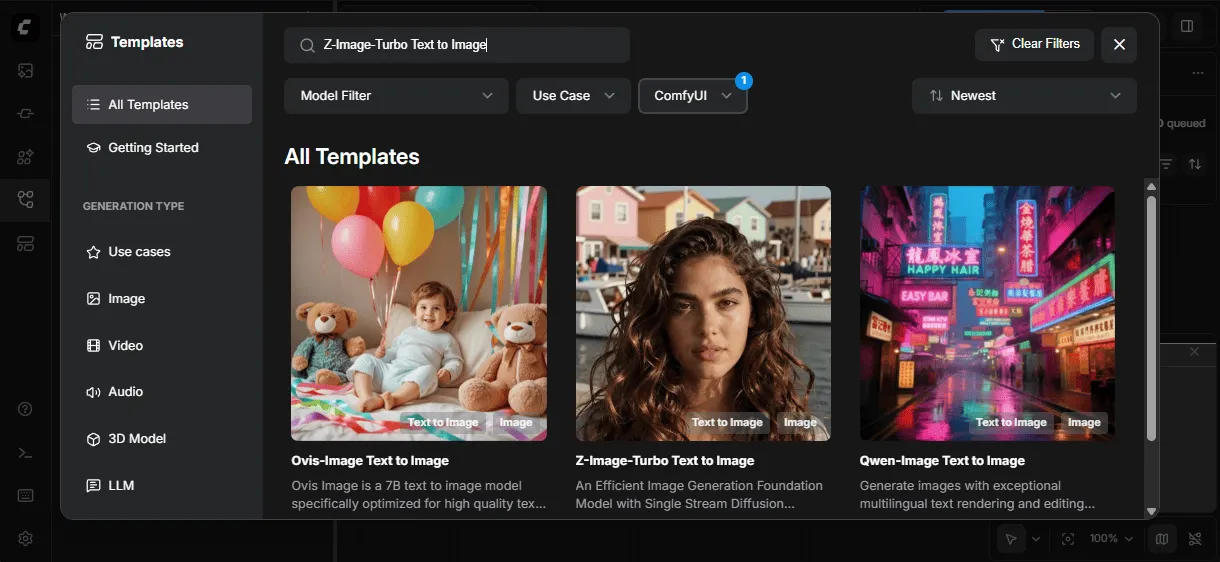The height and width of the screenshot is (562, 1220).
Task: Select Video generation type
Action: 162,346
